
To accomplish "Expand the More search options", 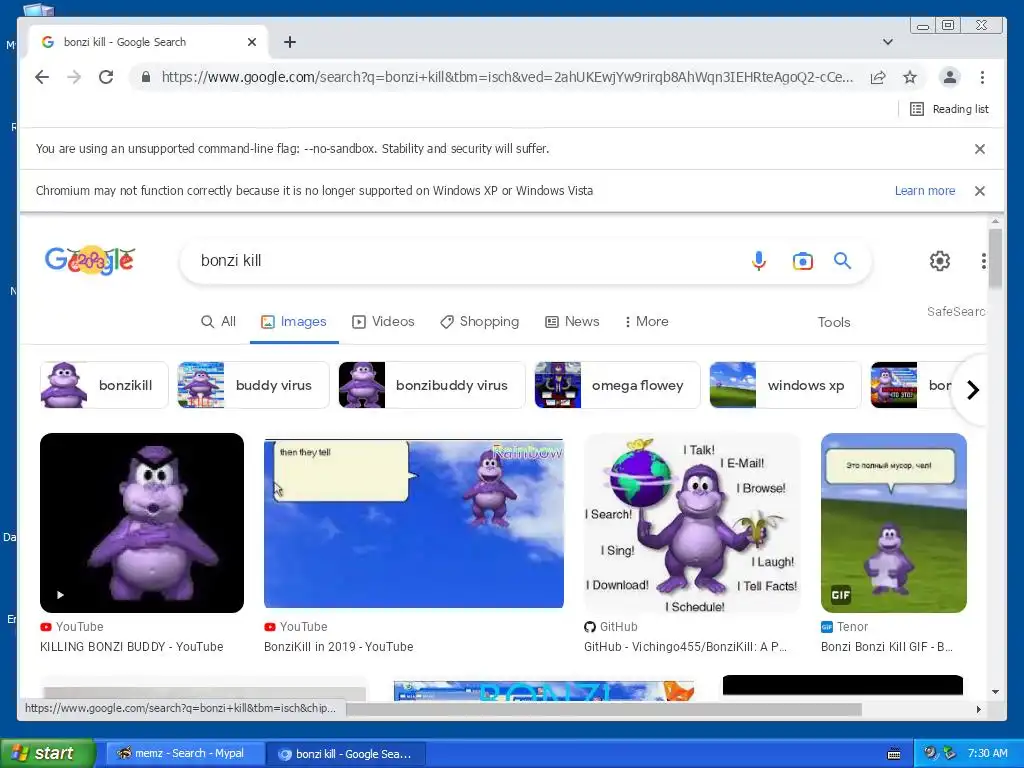I will click(646, 321).
